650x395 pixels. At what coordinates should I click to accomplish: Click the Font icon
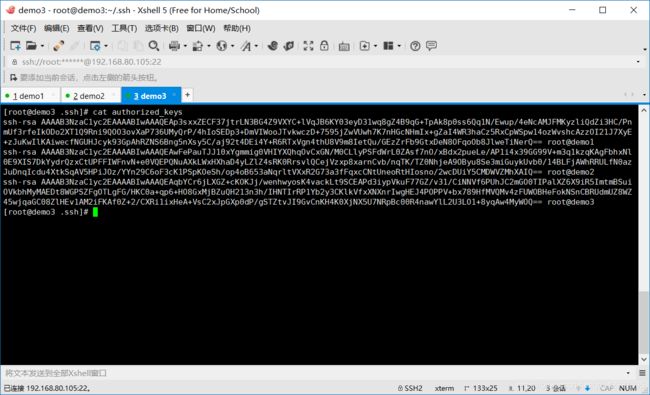click(246, 46)
